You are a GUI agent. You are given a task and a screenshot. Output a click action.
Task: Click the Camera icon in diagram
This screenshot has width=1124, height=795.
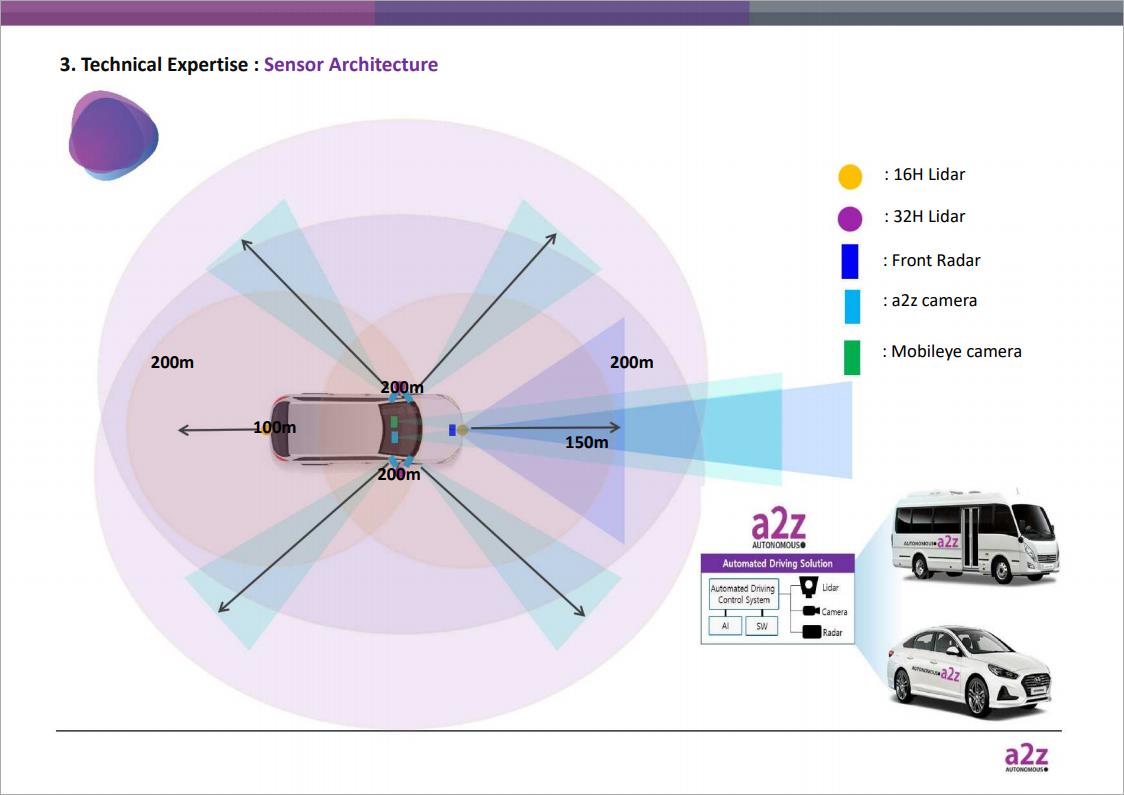click(x=811, y=611)
